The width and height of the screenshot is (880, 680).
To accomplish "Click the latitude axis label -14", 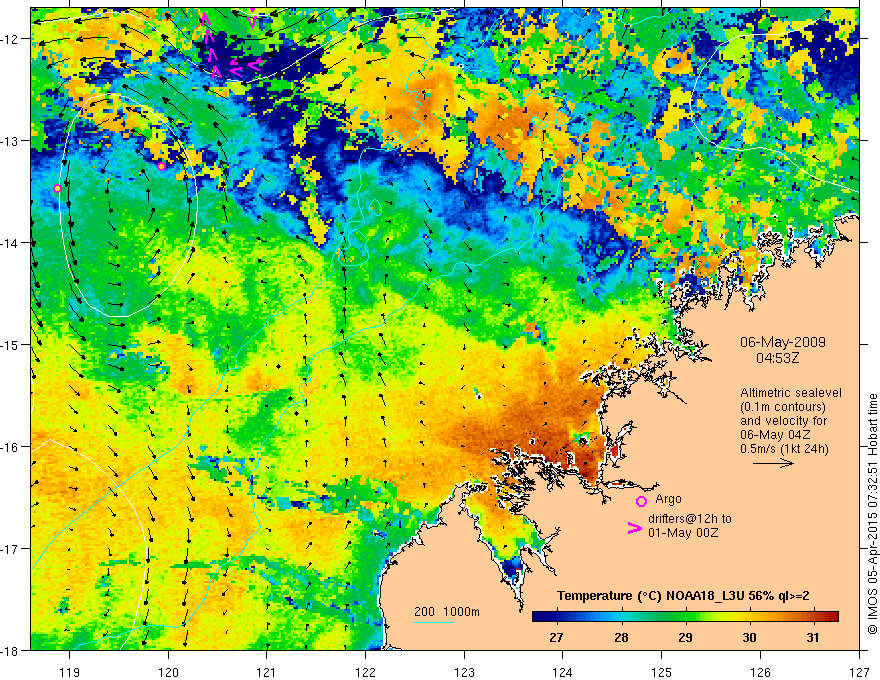I will pyautogui.click(x=12, y=242).
